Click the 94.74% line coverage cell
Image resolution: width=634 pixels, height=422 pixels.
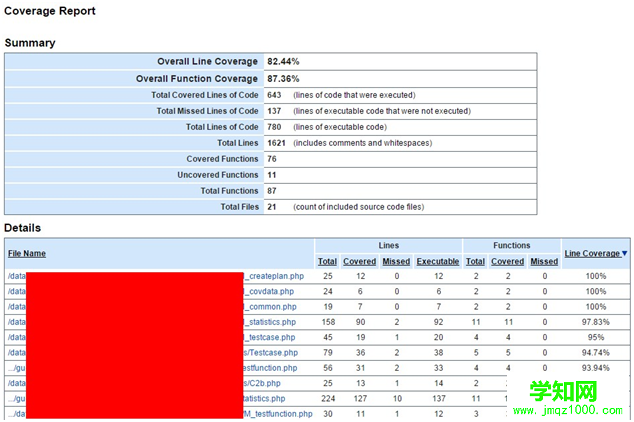pos(596,352)
